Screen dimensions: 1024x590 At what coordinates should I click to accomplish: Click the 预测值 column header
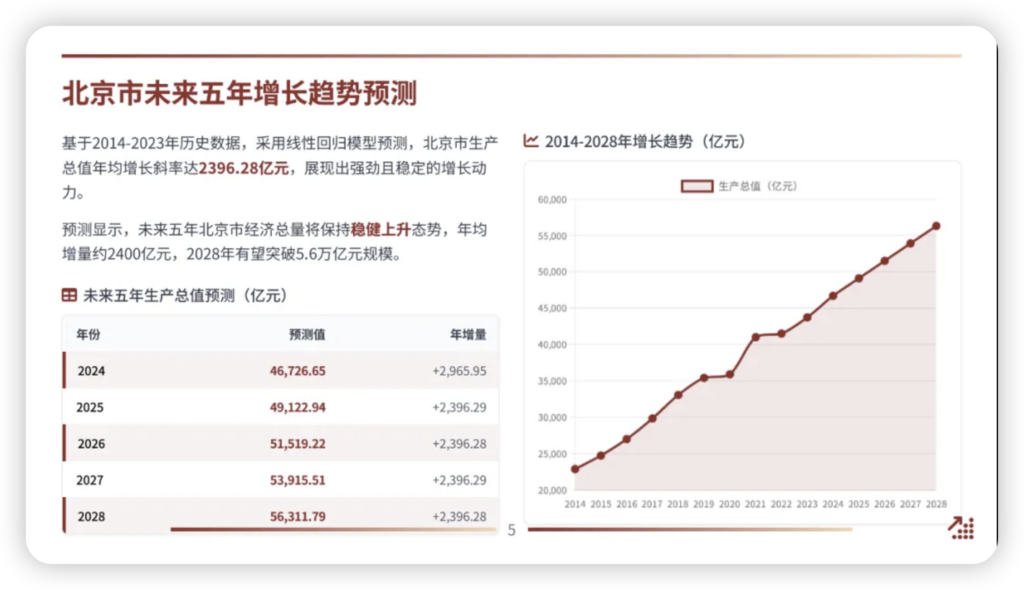coord(307,334)
